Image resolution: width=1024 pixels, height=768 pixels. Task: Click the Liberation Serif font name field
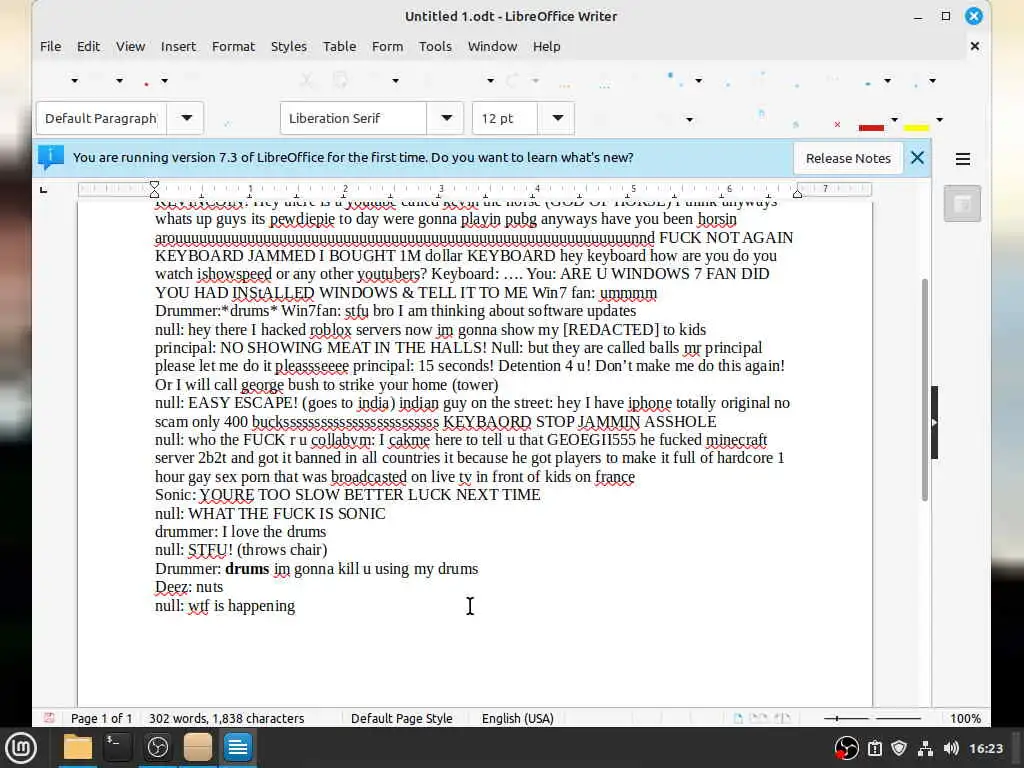coord(353,118)
